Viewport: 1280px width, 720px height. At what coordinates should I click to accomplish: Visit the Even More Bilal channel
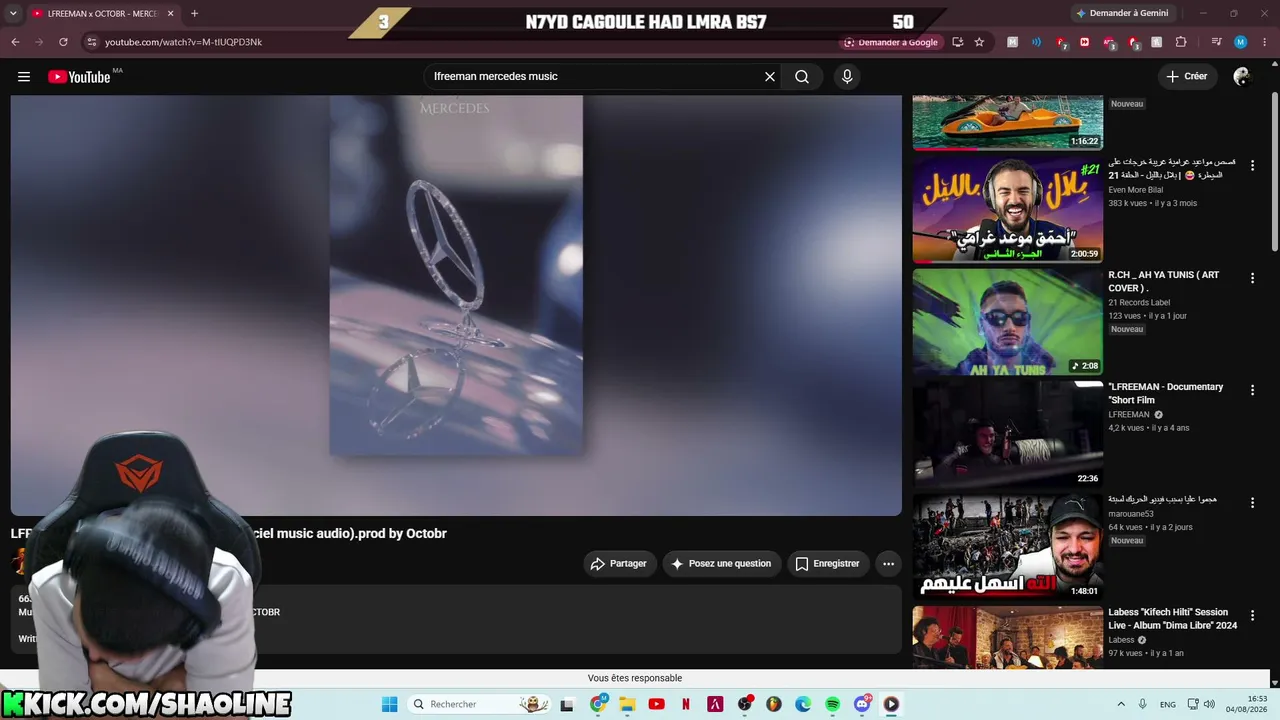point(1136,190)
